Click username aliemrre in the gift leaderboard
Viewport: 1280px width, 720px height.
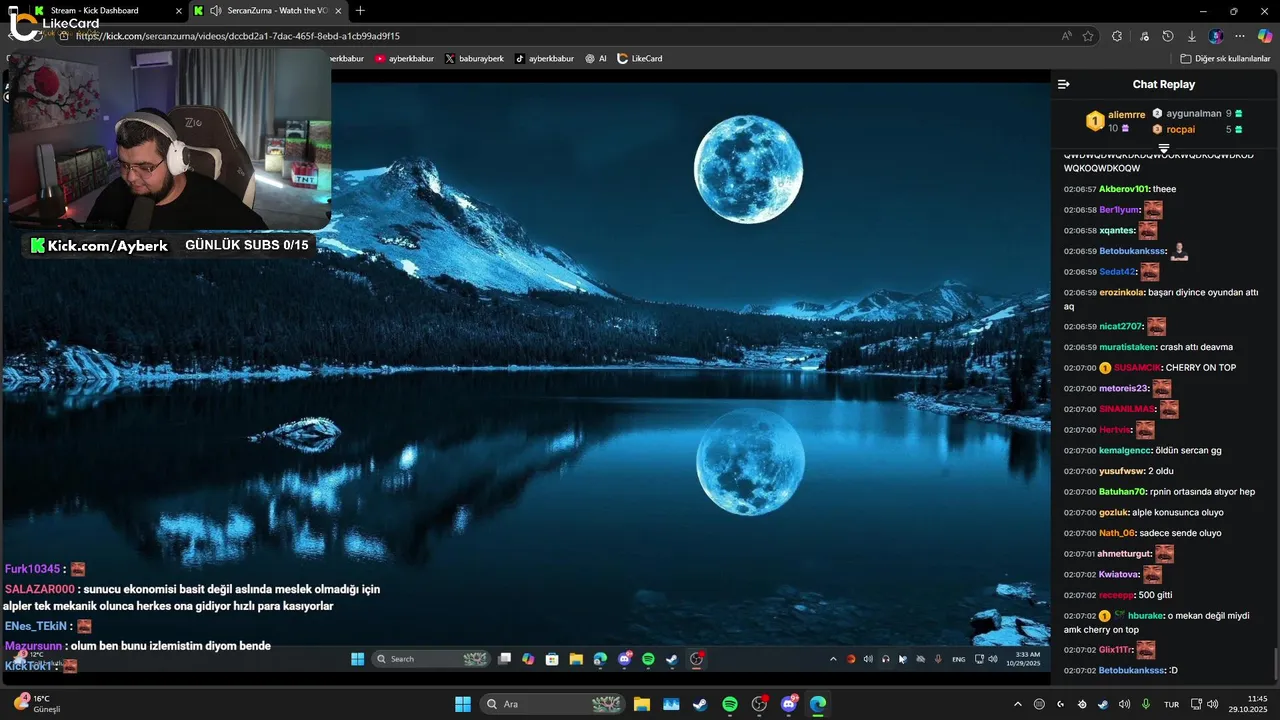pyautogui.click(x=1126, y=115)
